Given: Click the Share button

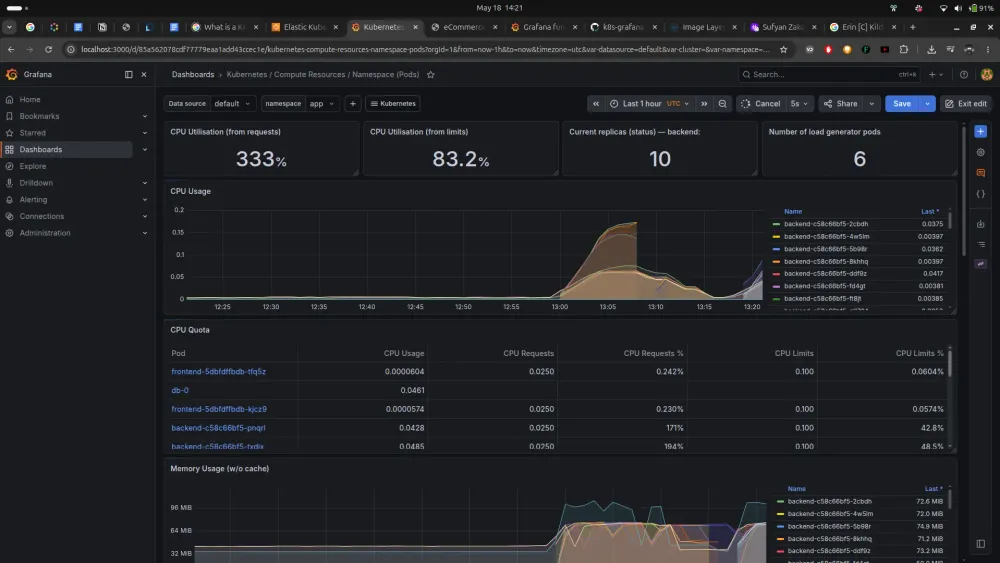Looking at the screenshot, I should [x=841, y=103].
